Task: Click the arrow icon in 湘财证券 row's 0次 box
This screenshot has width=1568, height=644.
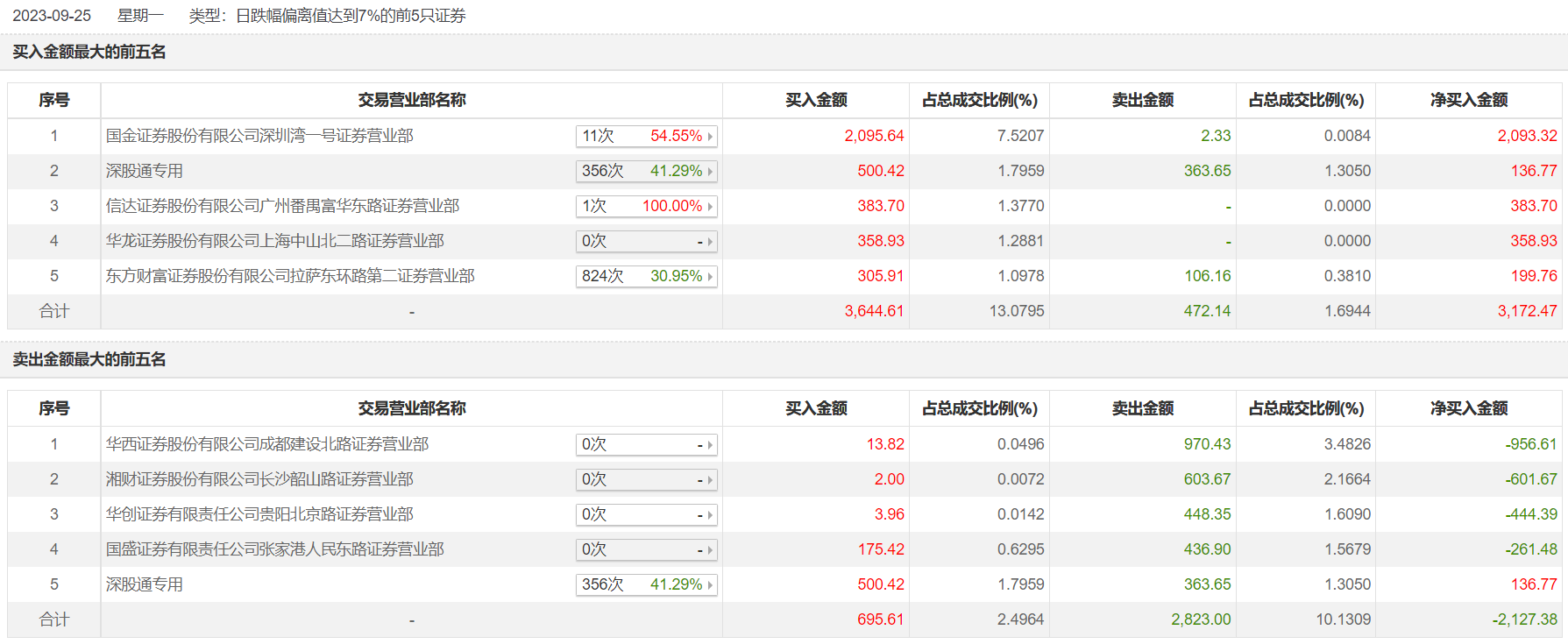Action: click(710, 480)
